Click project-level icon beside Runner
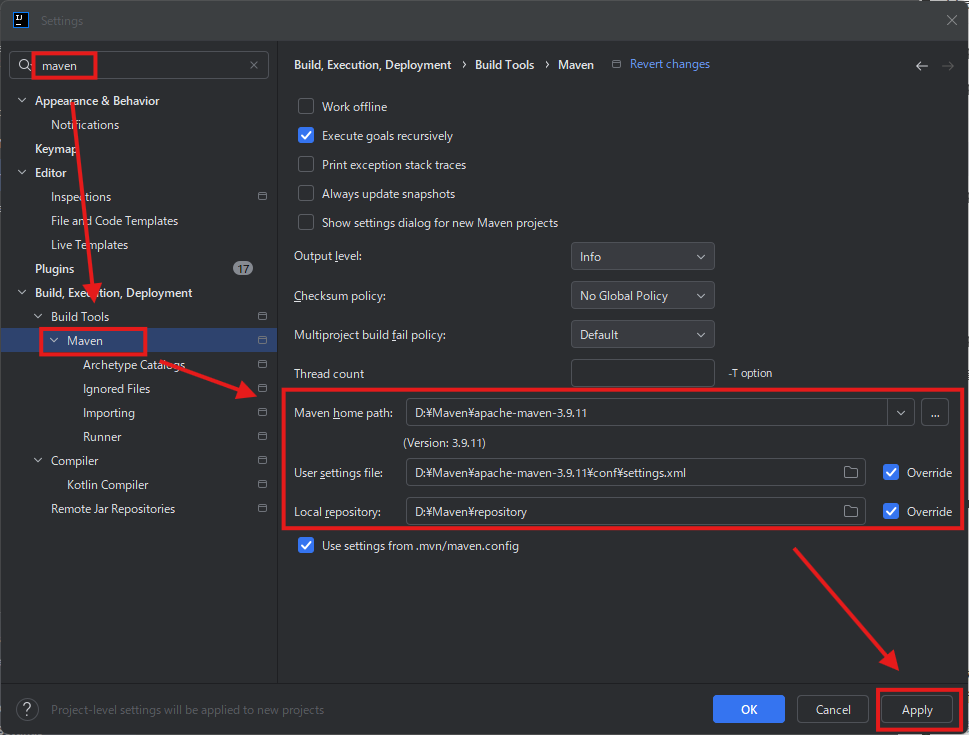The image size is (969, 735). (x=262, y=436)
